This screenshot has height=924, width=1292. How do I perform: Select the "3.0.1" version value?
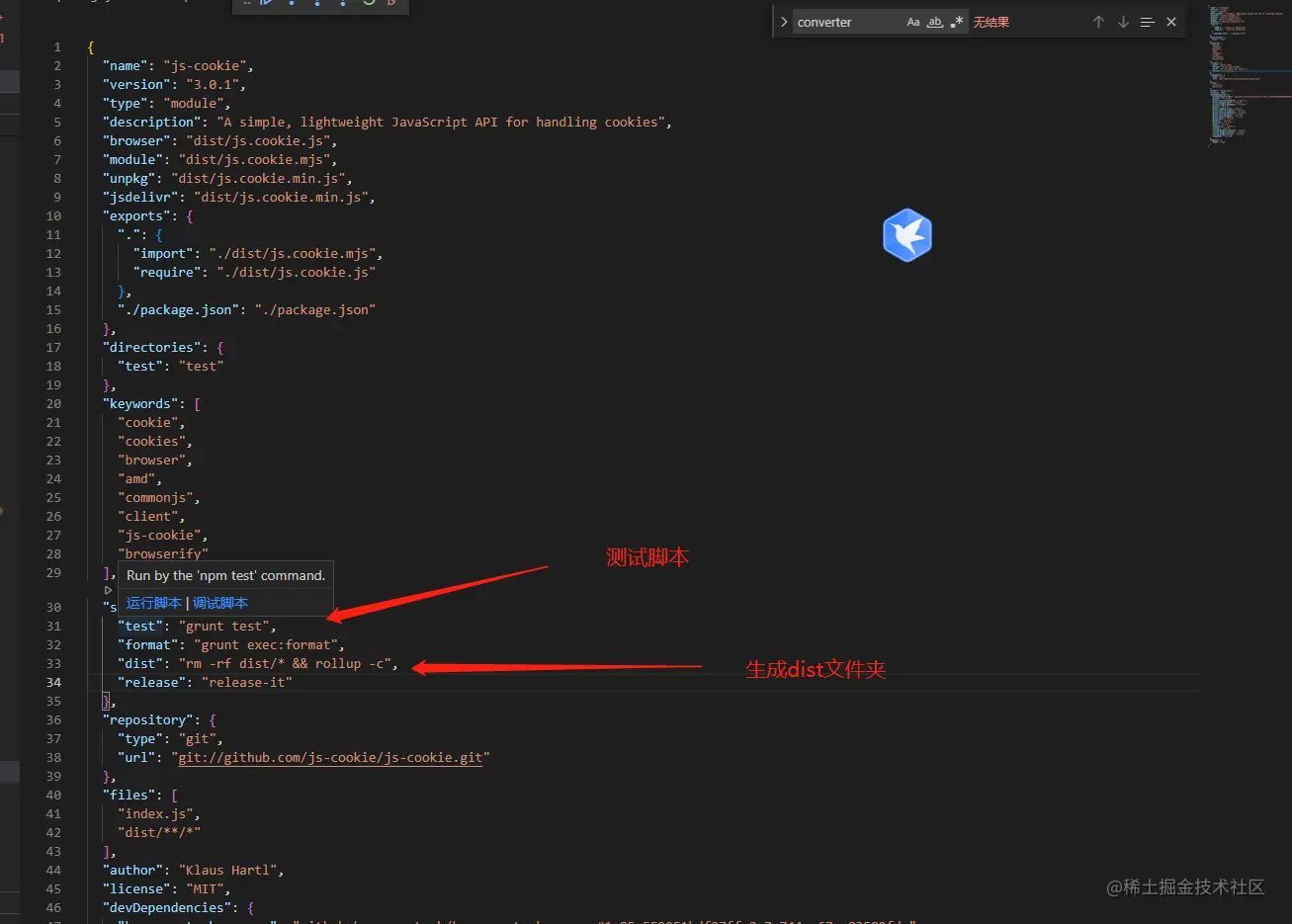pos(213,85)
